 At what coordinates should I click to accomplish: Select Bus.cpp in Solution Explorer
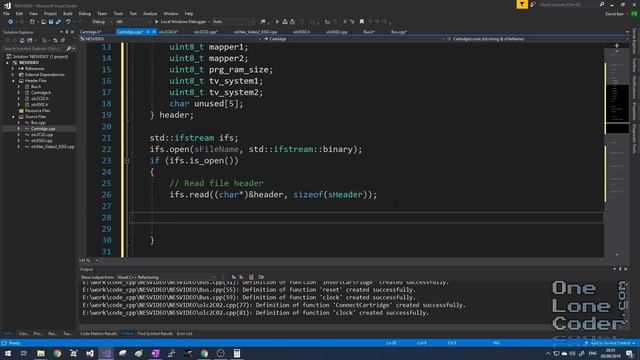[38, 122]
